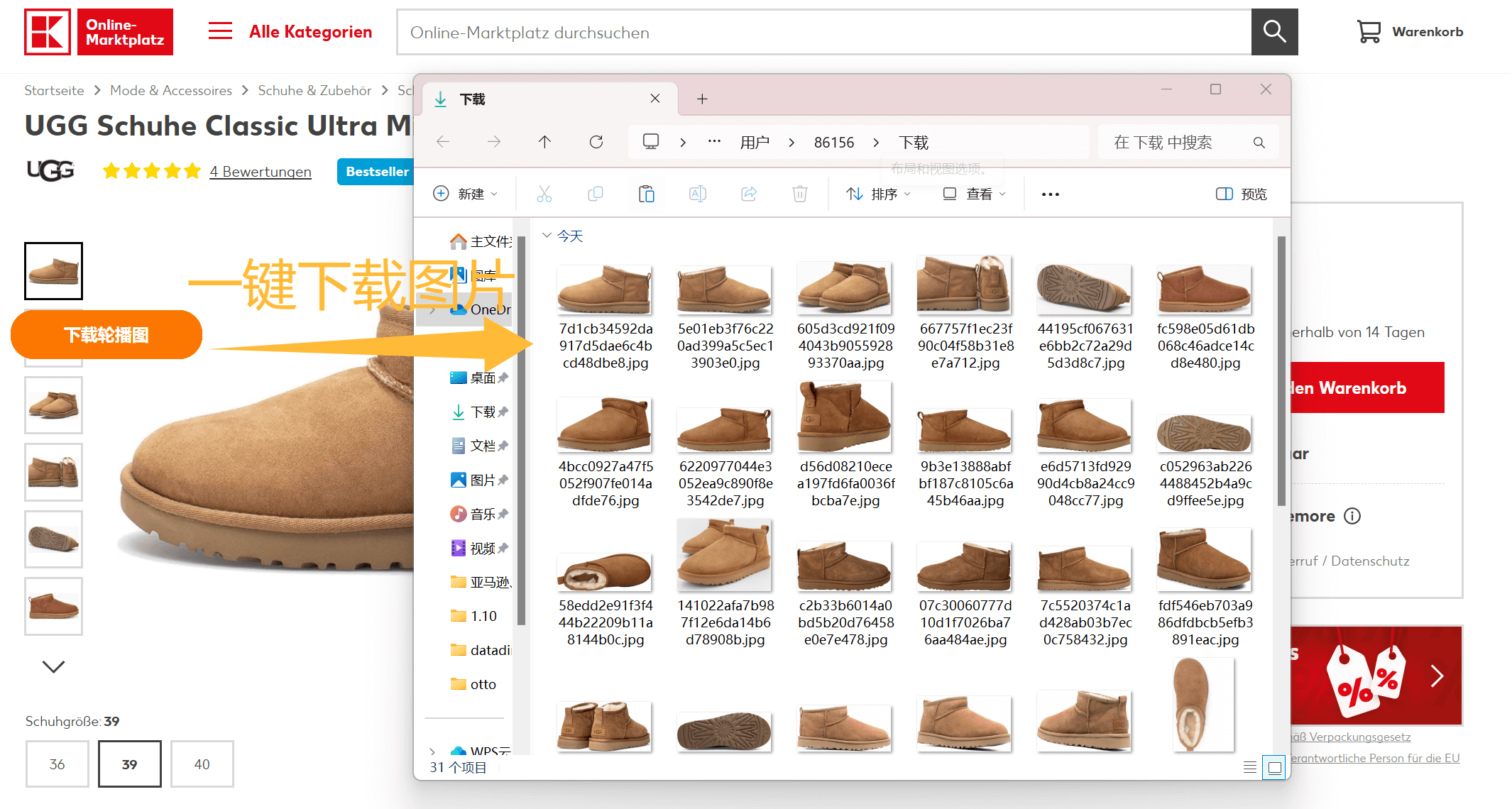Image resolution: width=1512 pixels, height=809 pixels.
Task: Select file d56d08210ecea197fd6fa0036fbcba7e.jpg
Action: point(845,445)
